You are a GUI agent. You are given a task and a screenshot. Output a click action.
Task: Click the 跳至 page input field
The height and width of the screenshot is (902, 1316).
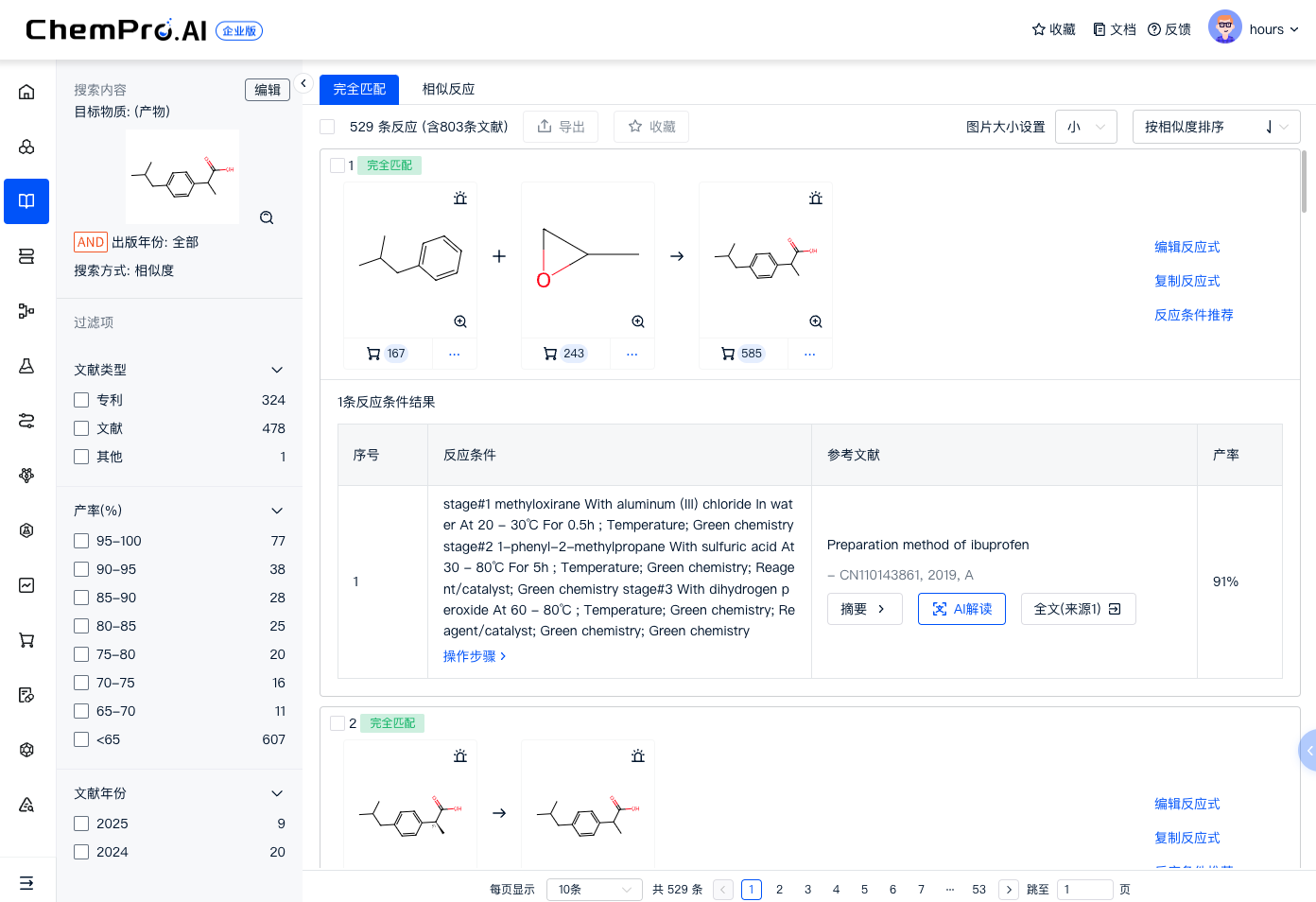click(1084, 889)
